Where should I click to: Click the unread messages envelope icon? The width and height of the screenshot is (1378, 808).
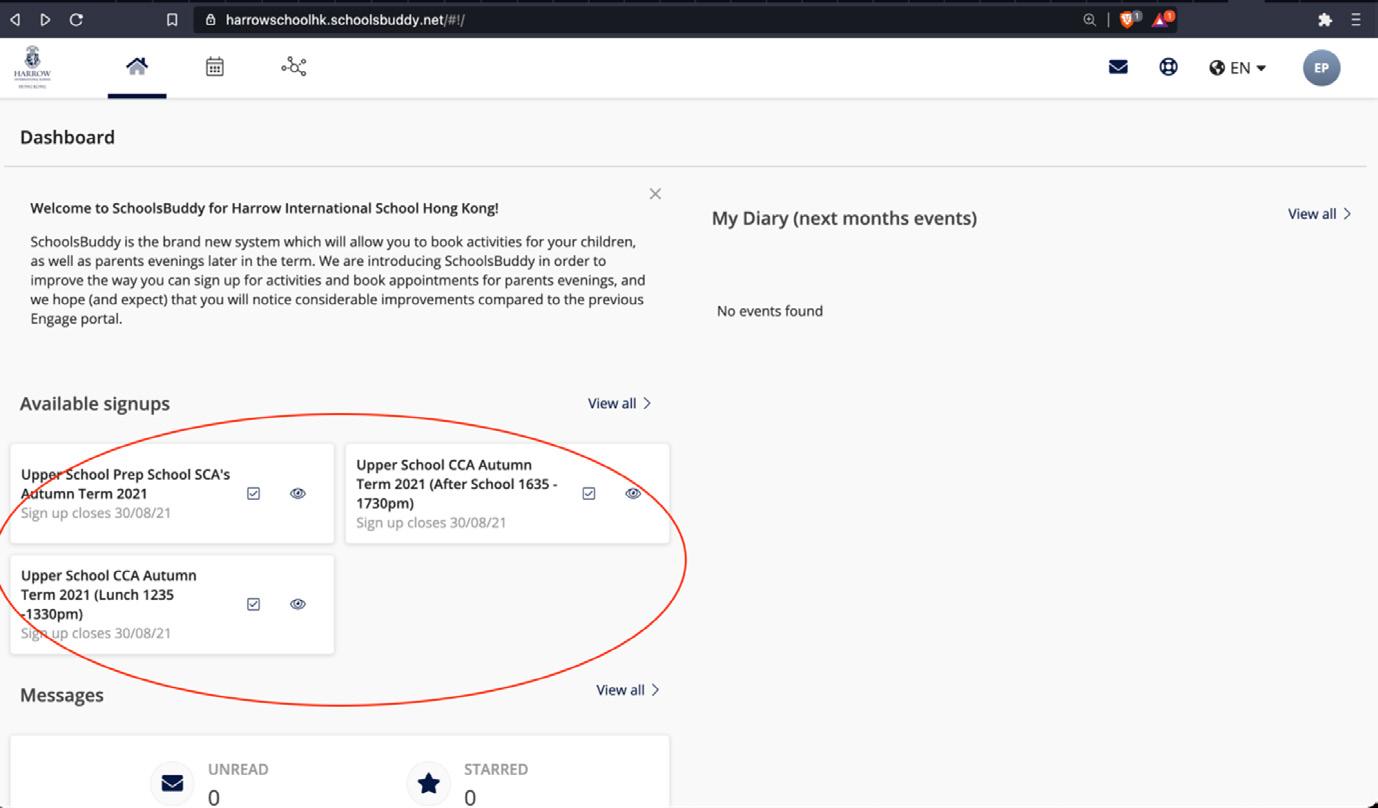(x=172, y=783)
